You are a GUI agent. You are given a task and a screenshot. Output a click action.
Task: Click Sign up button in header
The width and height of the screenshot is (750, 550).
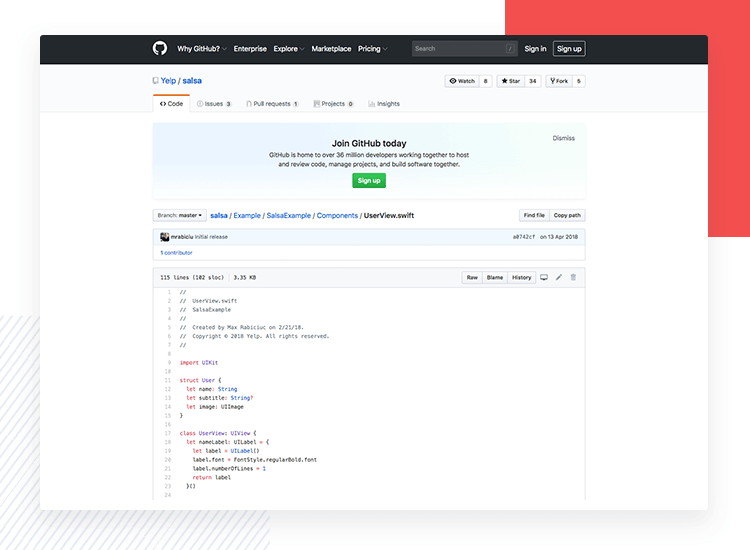tap(569, 49)
